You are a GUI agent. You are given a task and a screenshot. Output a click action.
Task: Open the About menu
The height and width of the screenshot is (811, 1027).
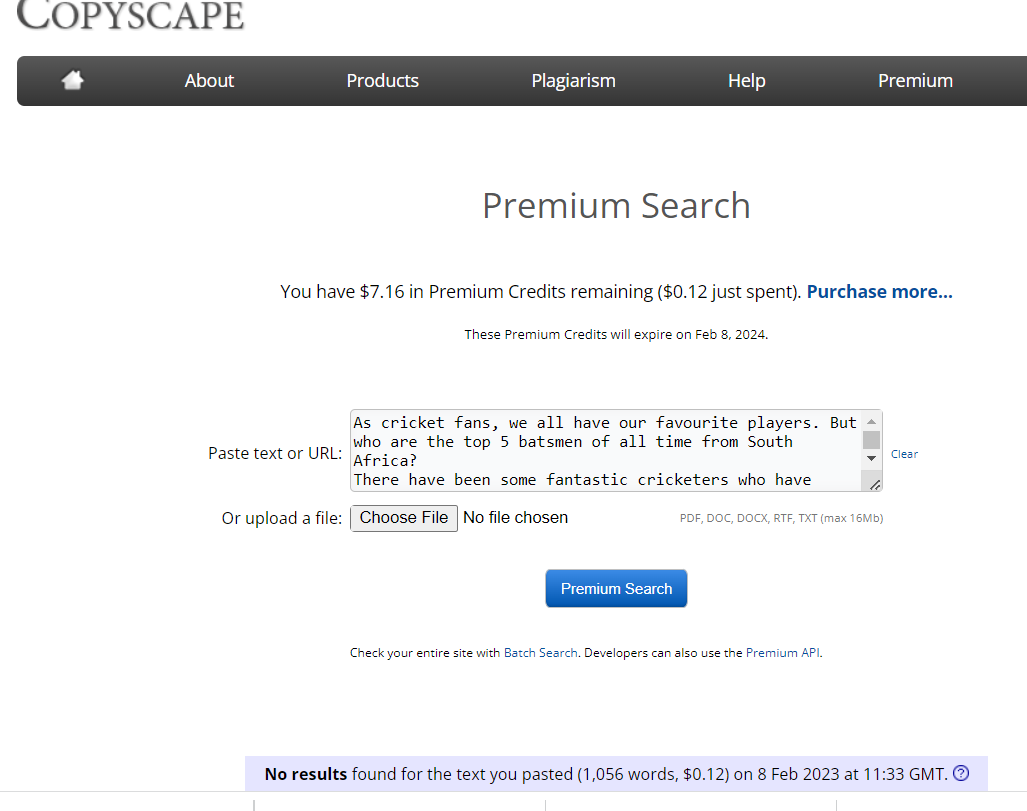(x=209, y=81)
